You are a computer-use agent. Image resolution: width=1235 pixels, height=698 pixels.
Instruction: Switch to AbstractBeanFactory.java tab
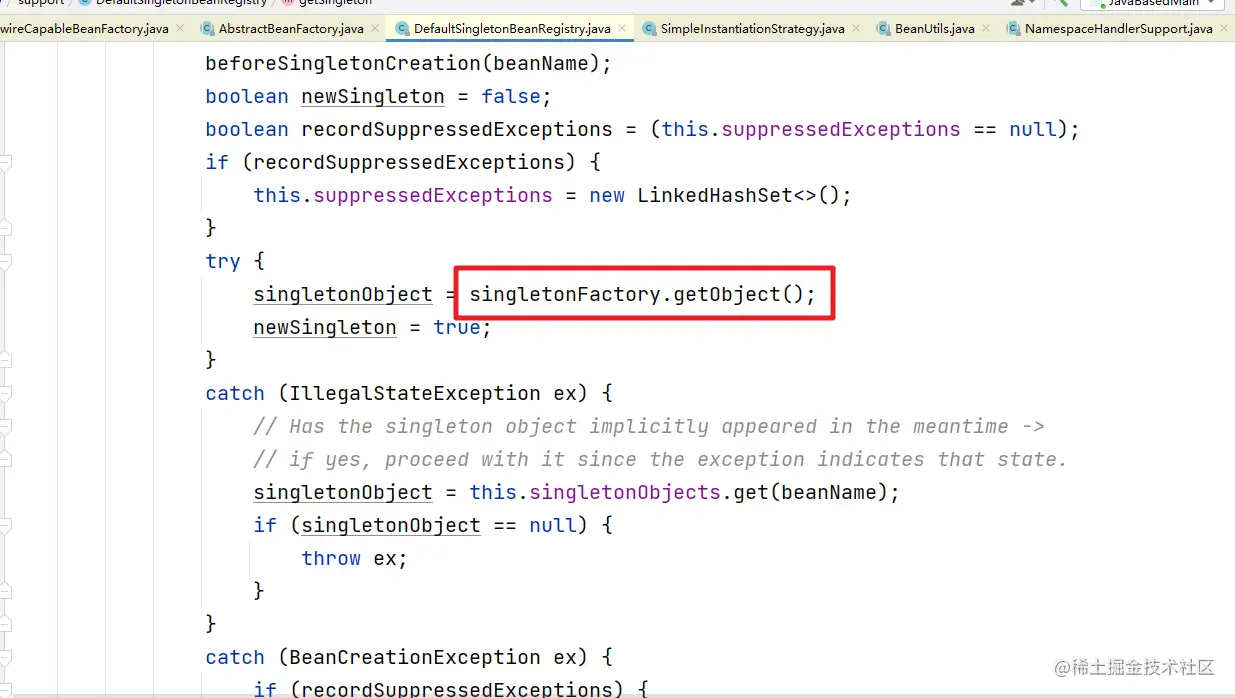291,29
